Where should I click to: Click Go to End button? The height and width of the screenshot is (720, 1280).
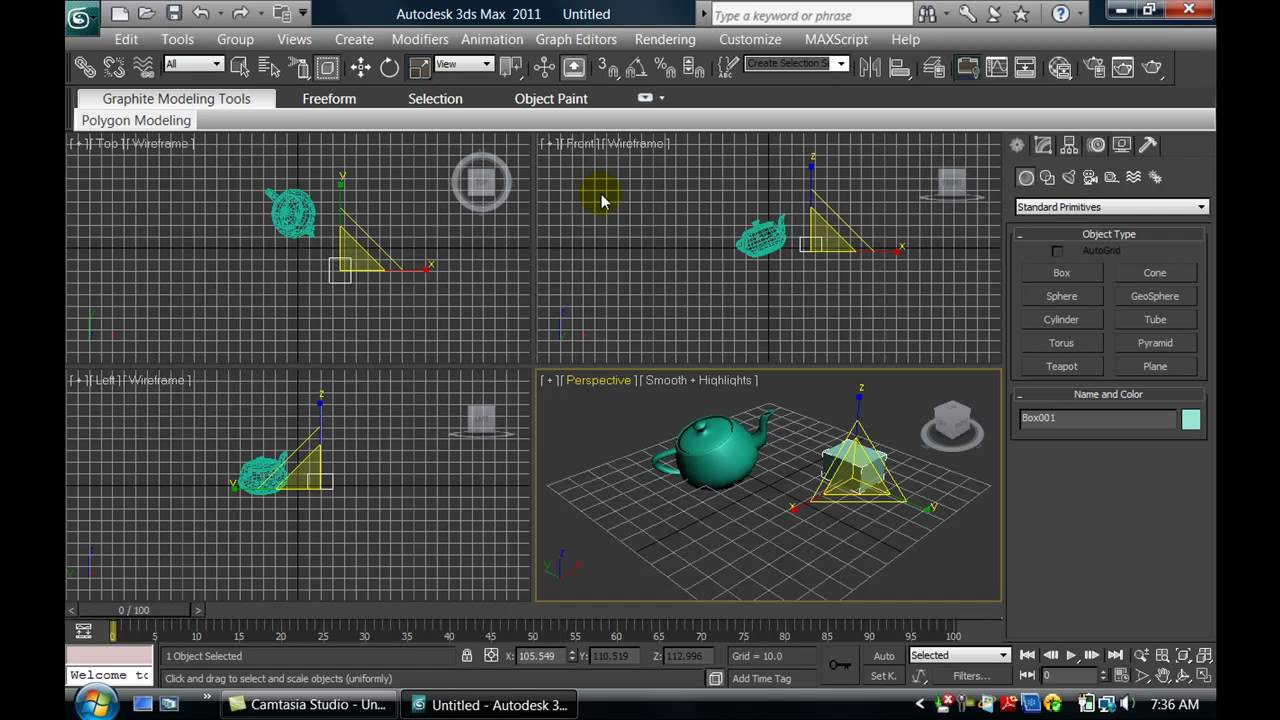point(1115,656)
